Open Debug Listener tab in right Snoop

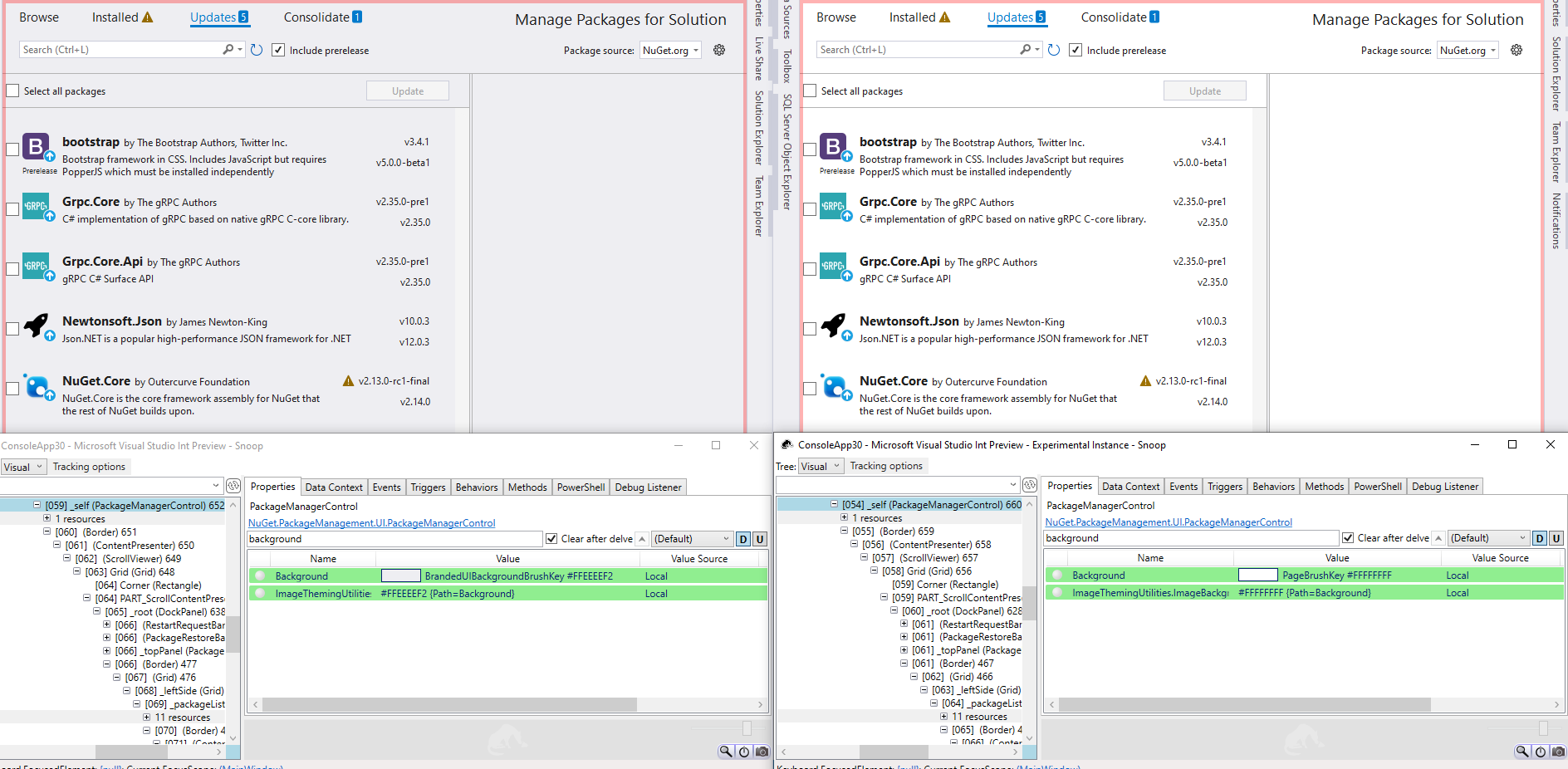1445,487
